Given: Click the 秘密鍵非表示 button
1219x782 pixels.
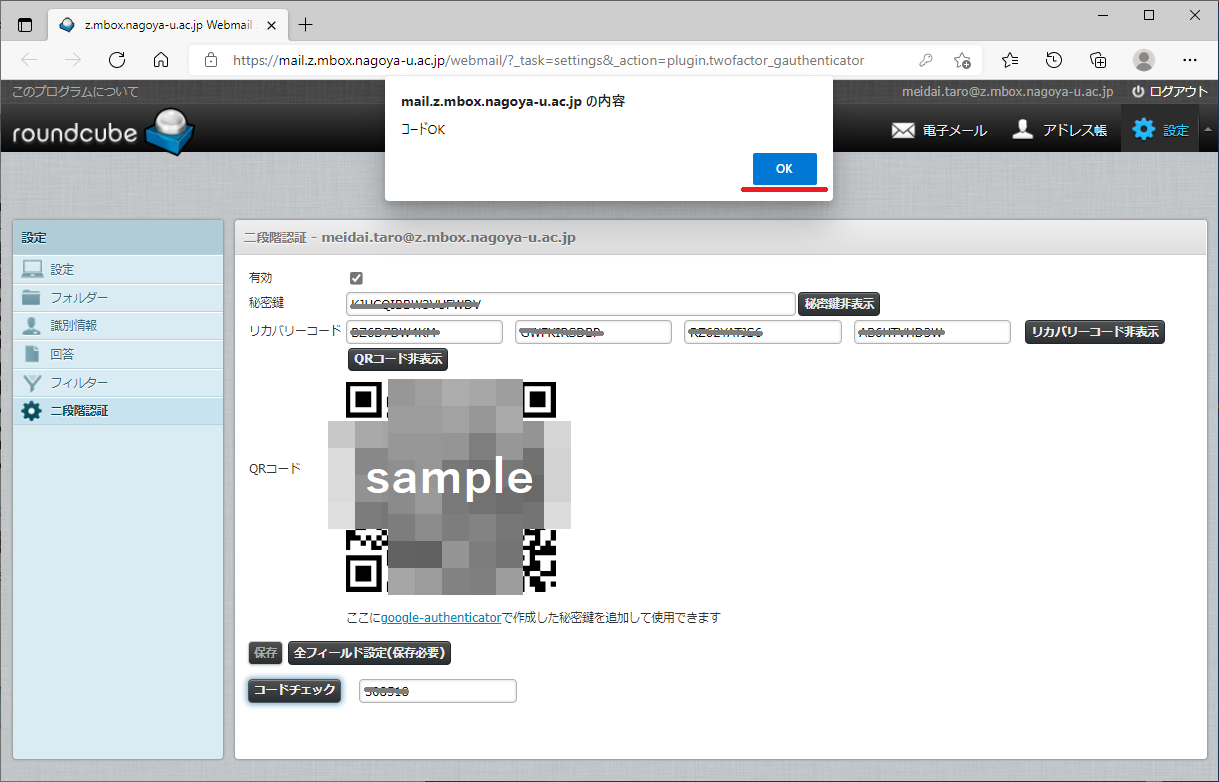Looking at the screenshot, I should pyautogui.click(x=839, y=304).
